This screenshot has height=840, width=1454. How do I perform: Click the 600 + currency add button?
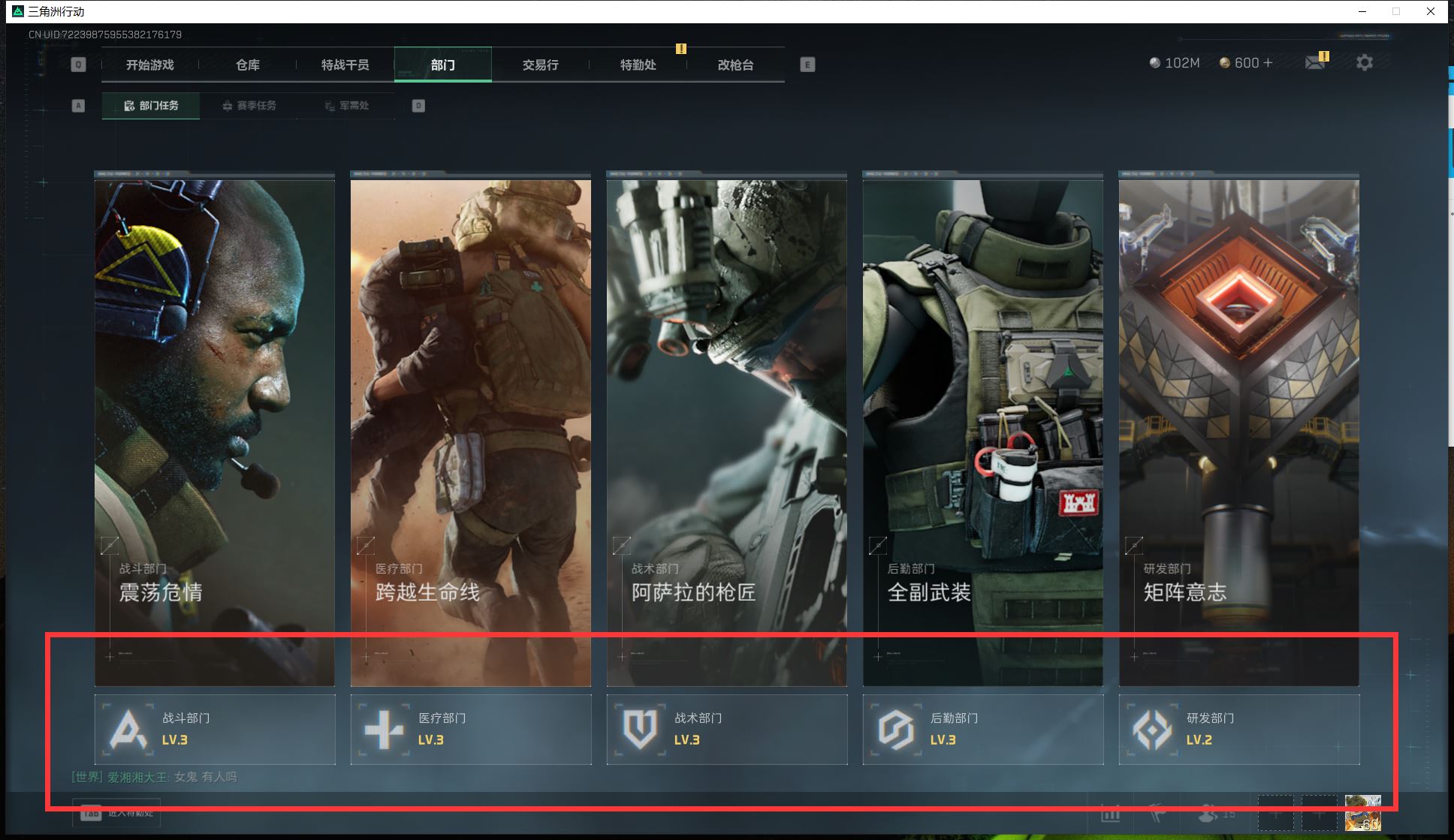tap(1268, 63)
